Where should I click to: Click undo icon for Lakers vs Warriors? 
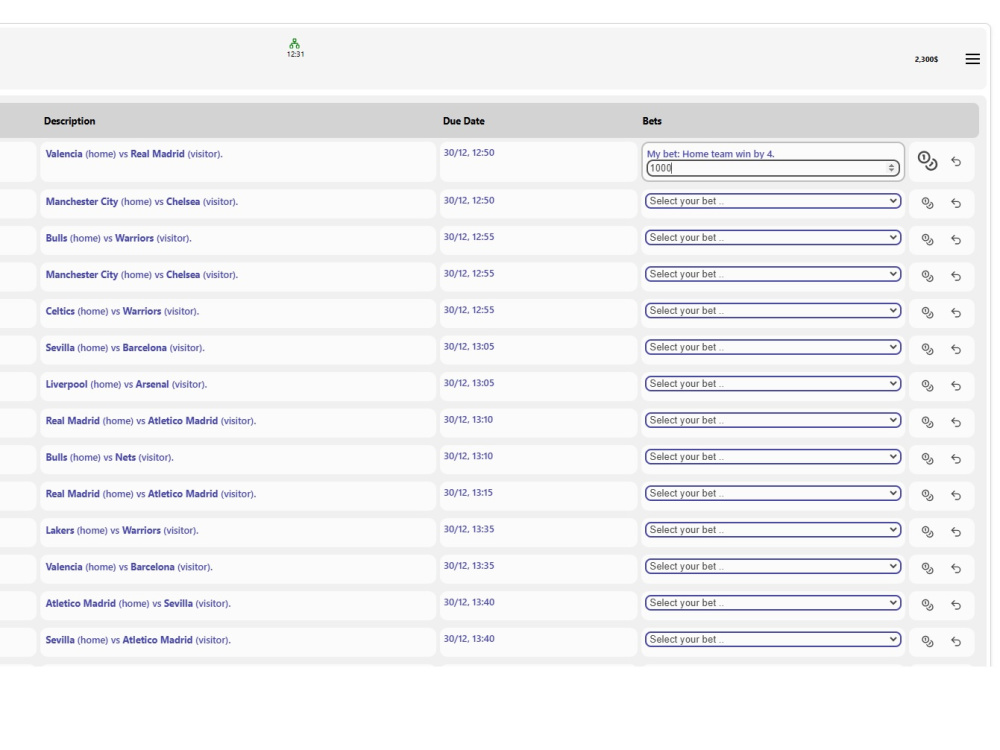coord(955,531)
